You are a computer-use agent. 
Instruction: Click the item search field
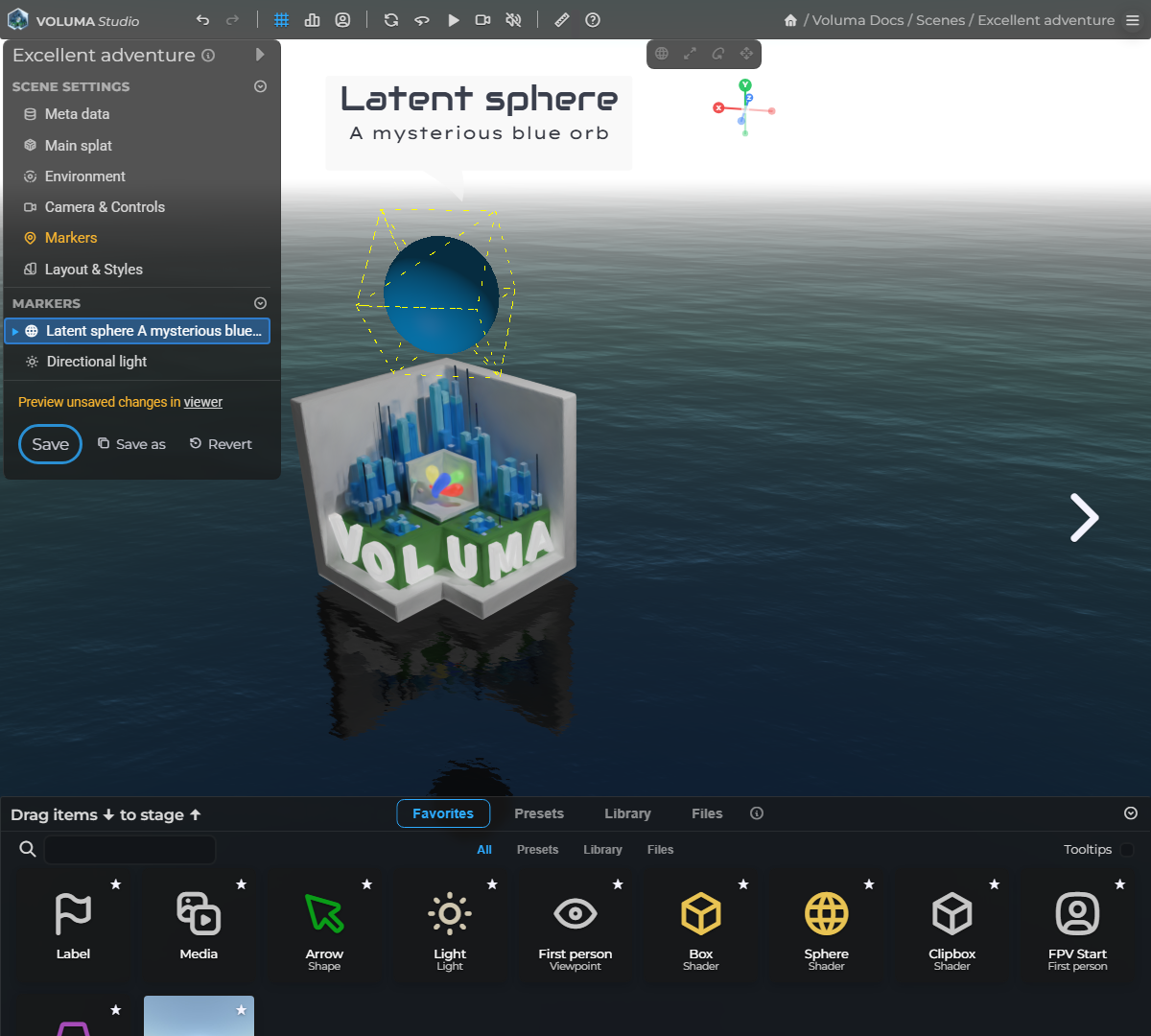pyautogui.click(x=130, y=850)
